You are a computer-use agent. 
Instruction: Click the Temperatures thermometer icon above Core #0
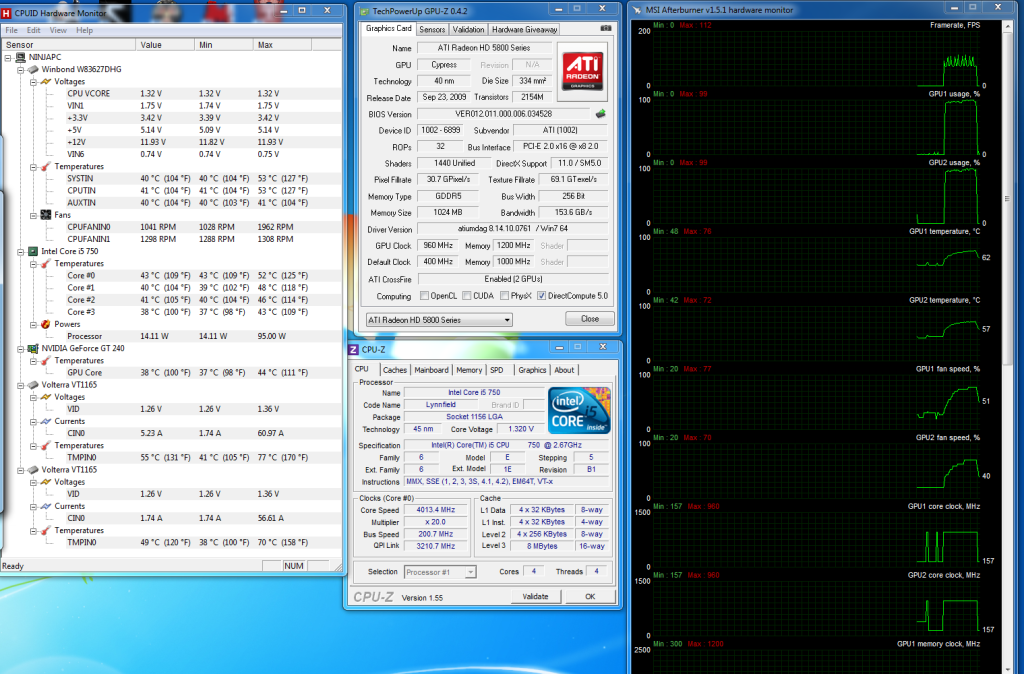coord(45,263)
